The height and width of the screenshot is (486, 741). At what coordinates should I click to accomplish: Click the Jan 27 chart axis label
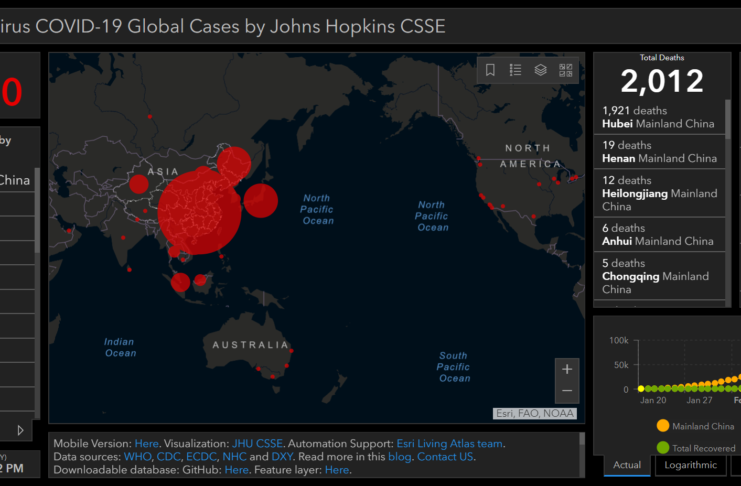coord(699,400)
